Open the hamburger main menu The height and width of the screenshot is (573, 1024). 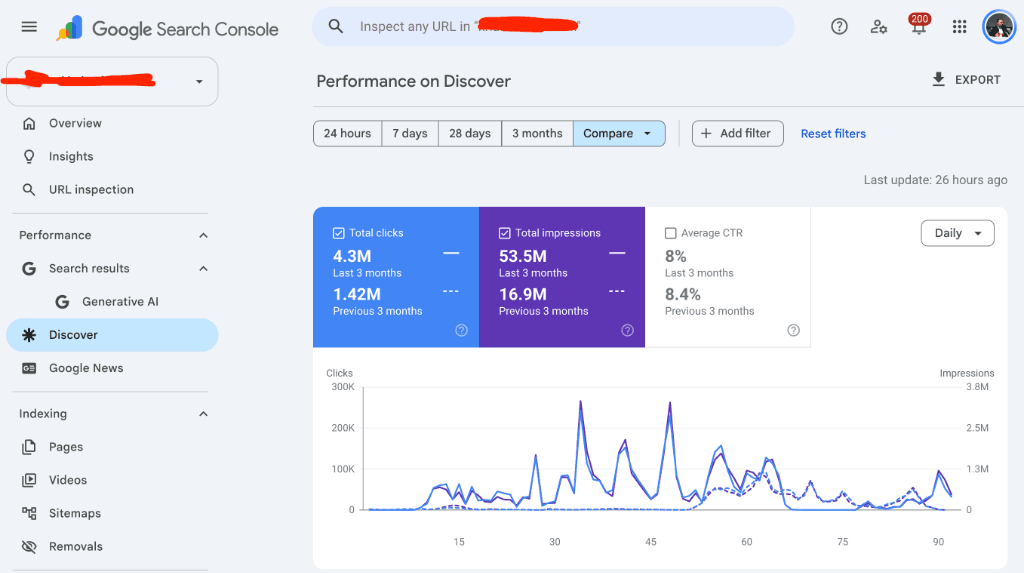(x=29, y=27)
